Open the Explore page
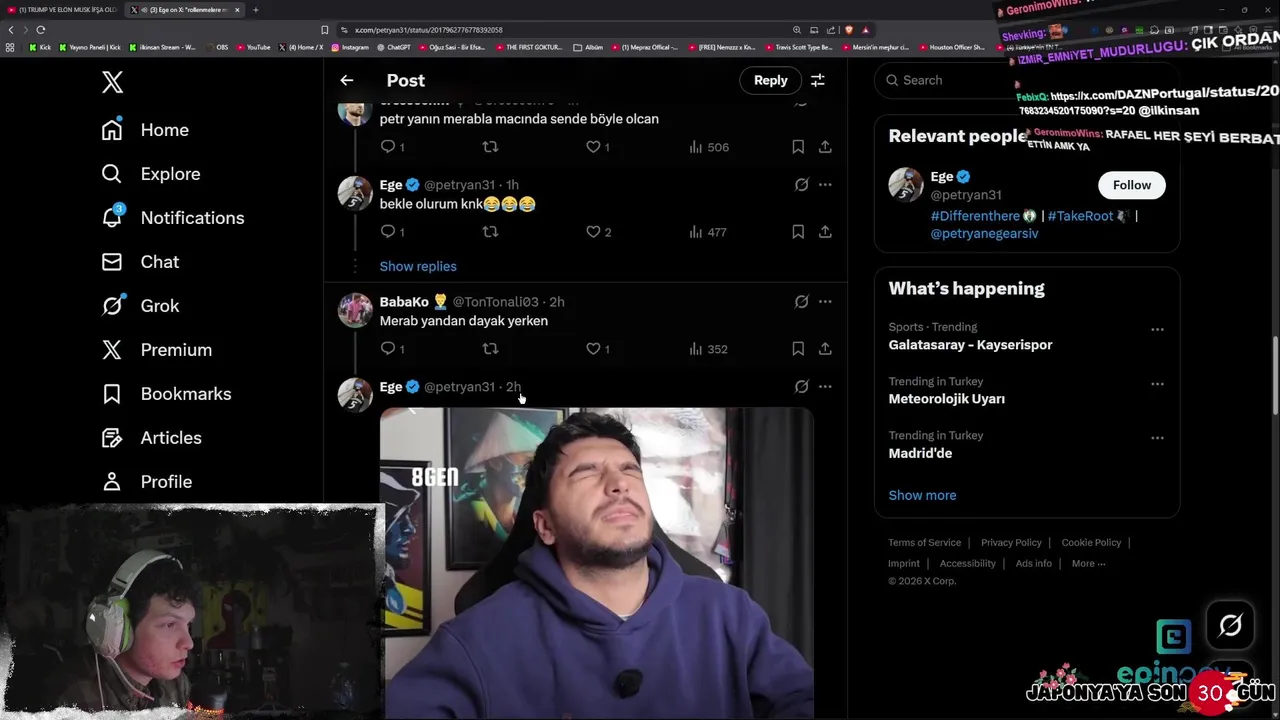Viewport: 1280px width, 720px height. coord(151,174)
